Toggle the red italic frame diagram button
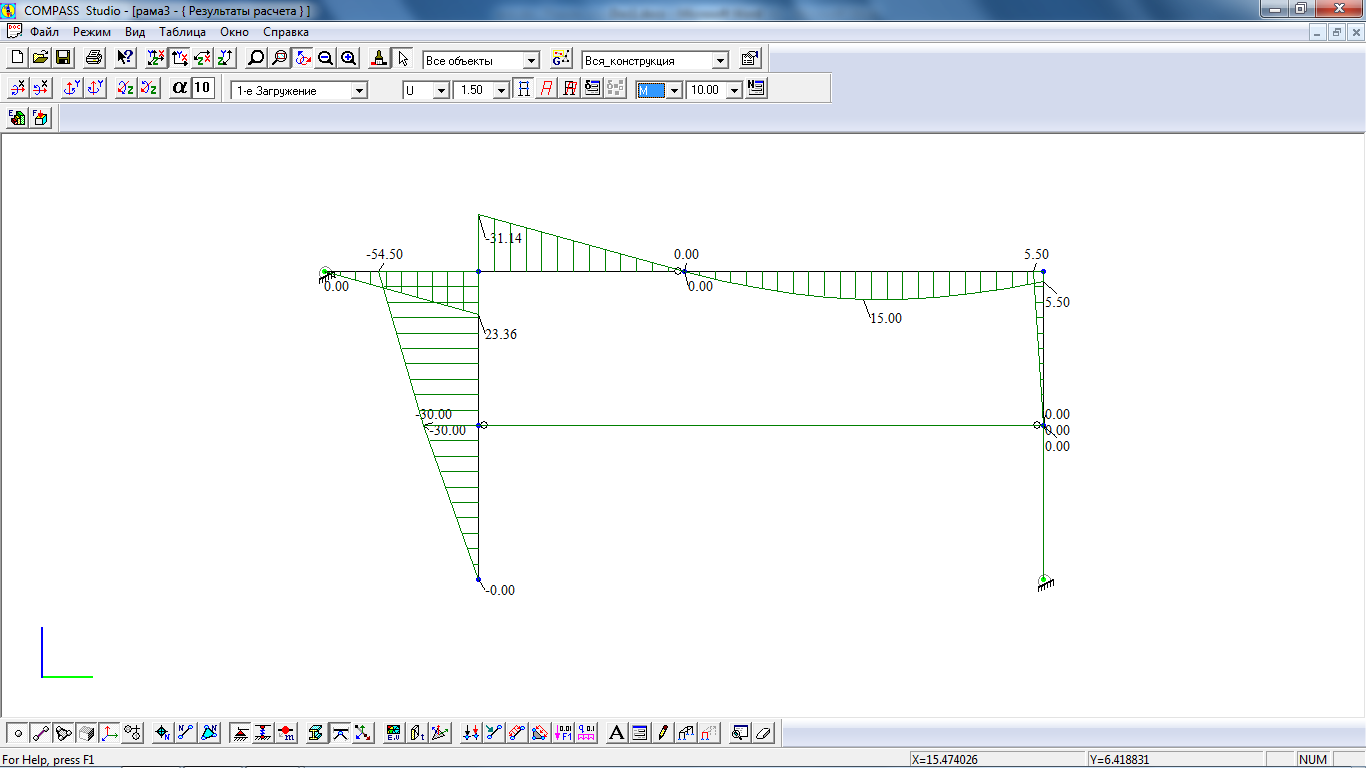Image resolution: width=1366 pixels, height=768 pixels. coord(546,88)
